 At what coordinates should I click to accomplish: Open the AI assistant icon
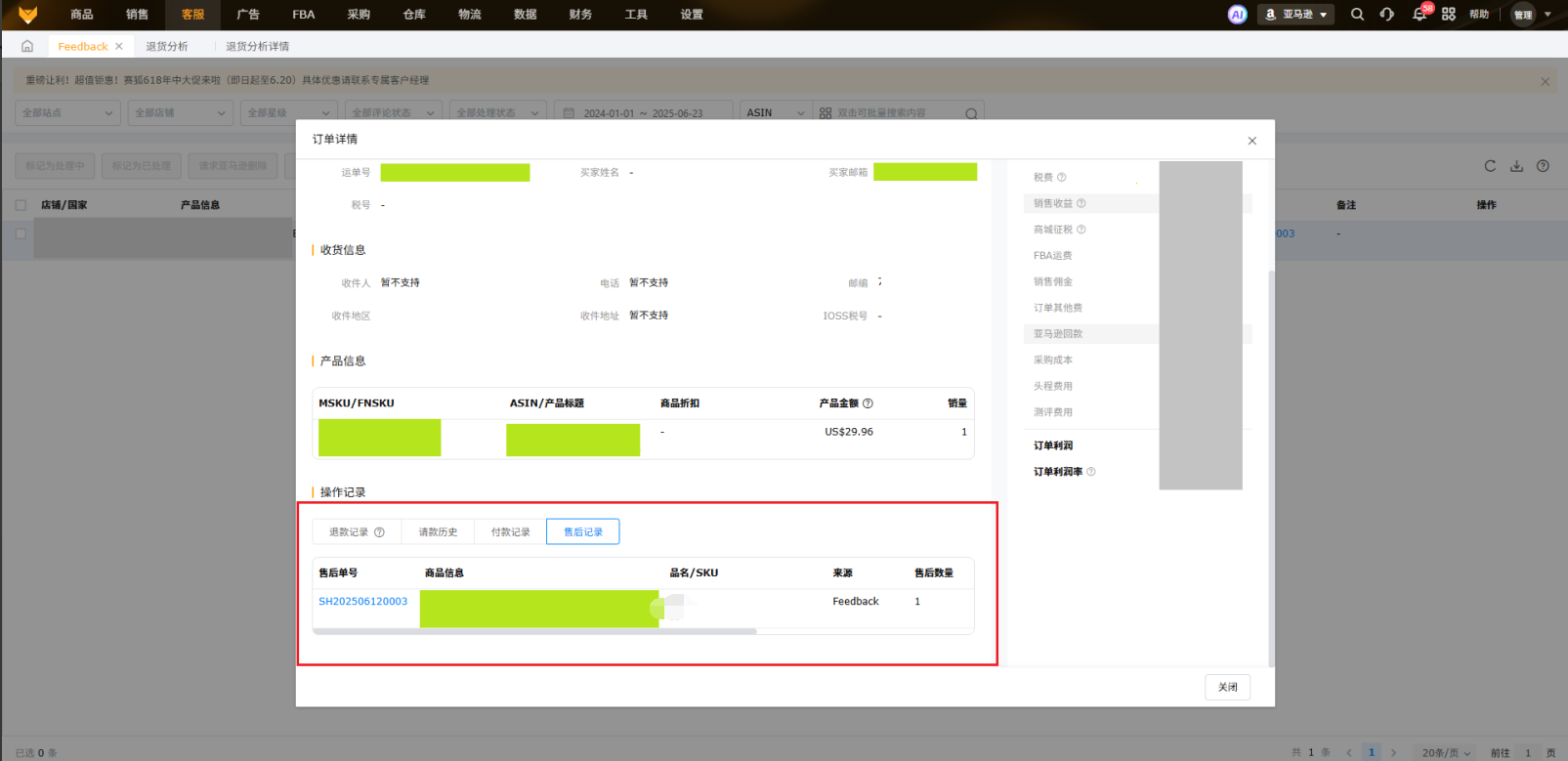coord(1237,15)
